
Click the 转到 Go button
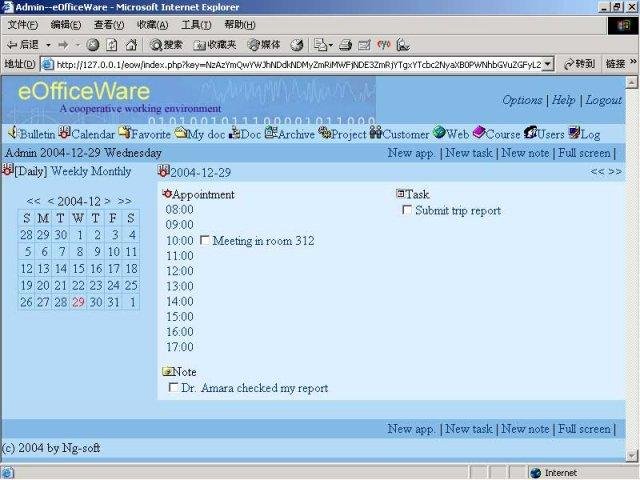point(579,64)
